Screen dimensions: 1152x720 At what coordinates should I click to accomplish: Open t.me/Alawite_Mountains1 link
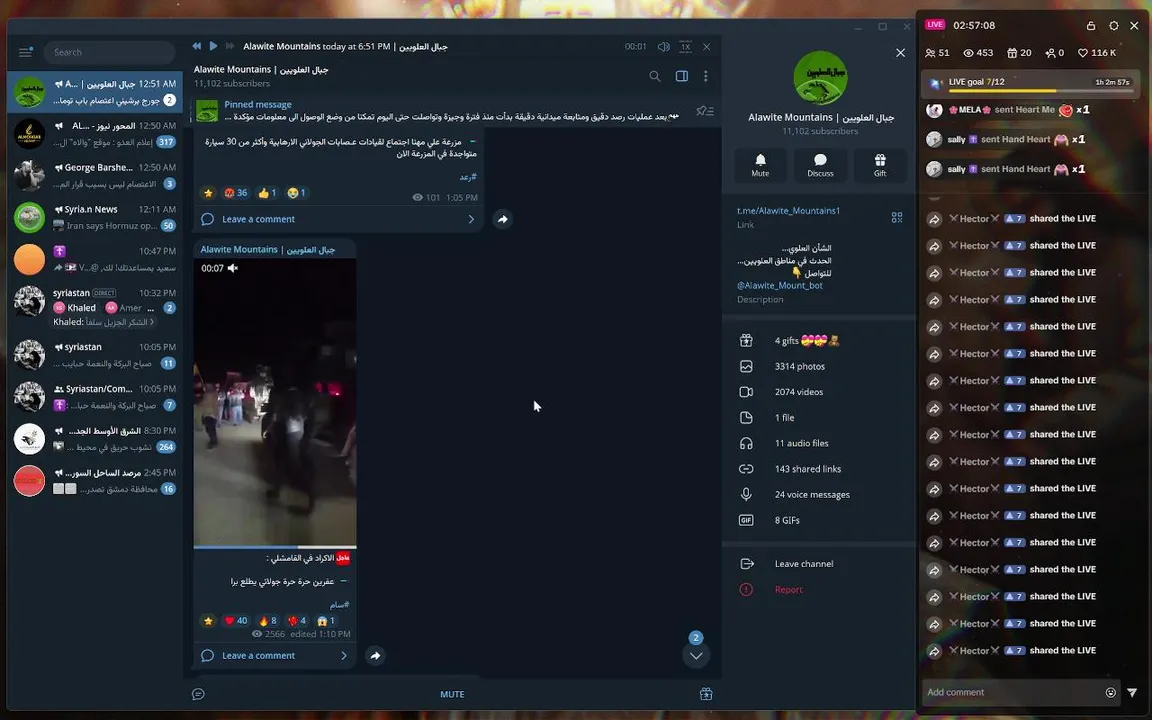[788, 211]
